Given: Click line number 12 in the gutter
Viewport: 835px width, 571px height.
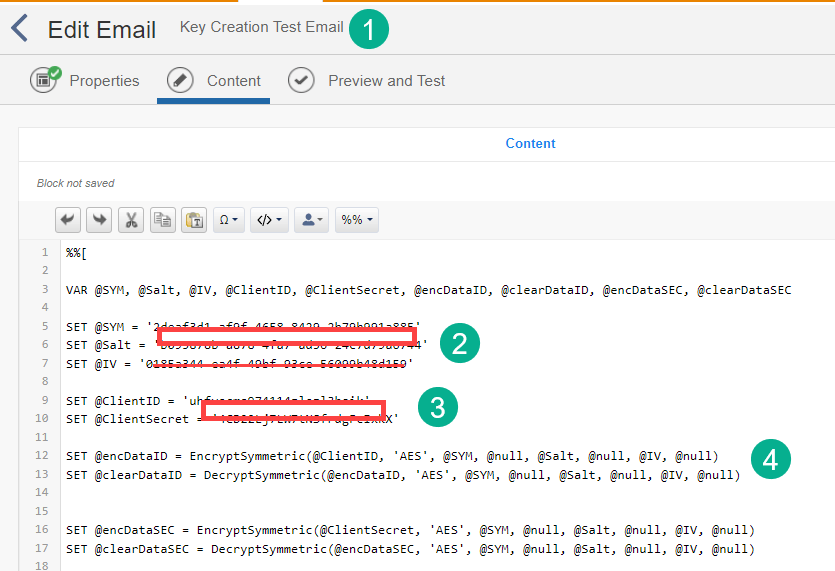Looking at the screenshot, I should click(44, 455).
